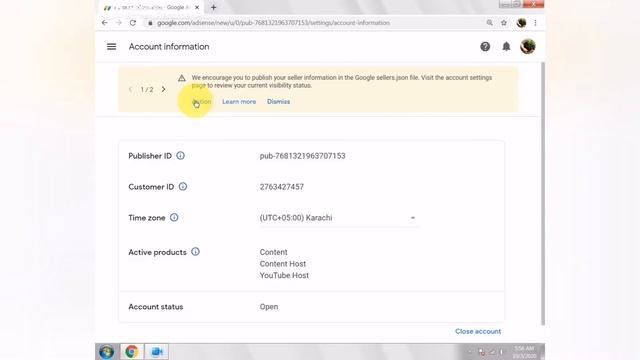Open a new browser tab with plus
Image resolution: width=640 pixels, height=360 pixels.
click(x=213, y=7)
